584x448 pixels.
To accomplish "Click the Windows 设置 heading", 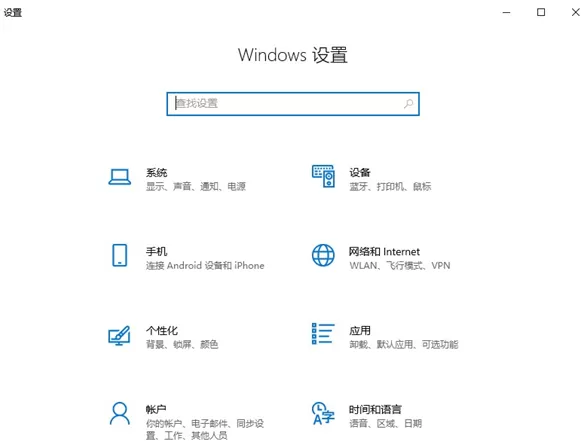I will pyautogui.click(x=293, y=55).
